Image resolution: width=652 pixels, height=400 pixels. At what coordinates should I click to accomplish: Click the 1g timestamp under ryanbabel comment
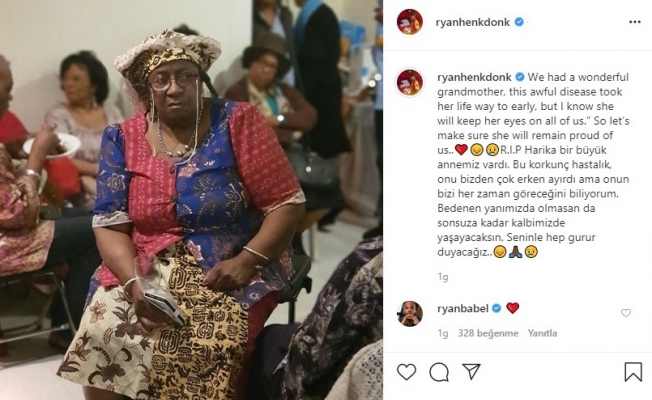(443, 333)
